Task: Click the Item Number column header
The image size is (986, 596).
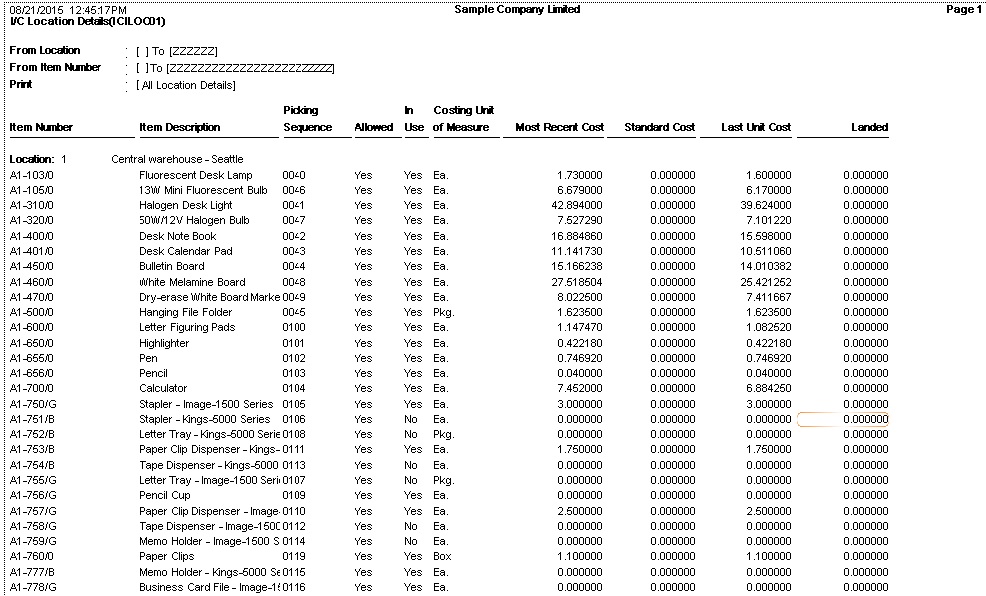Action: click(41, 128)
